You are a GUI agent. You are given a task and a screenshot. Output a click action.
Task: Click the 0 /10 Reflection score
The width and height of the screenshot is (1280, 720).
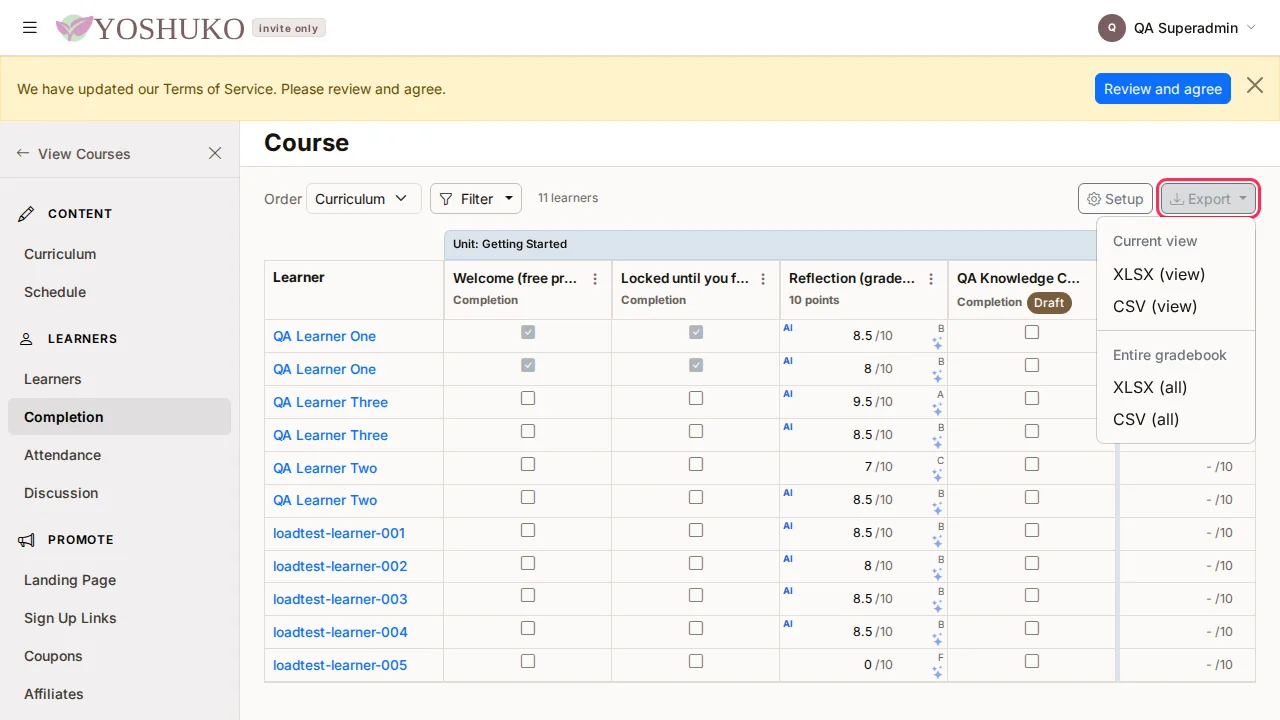coord(878,665)
